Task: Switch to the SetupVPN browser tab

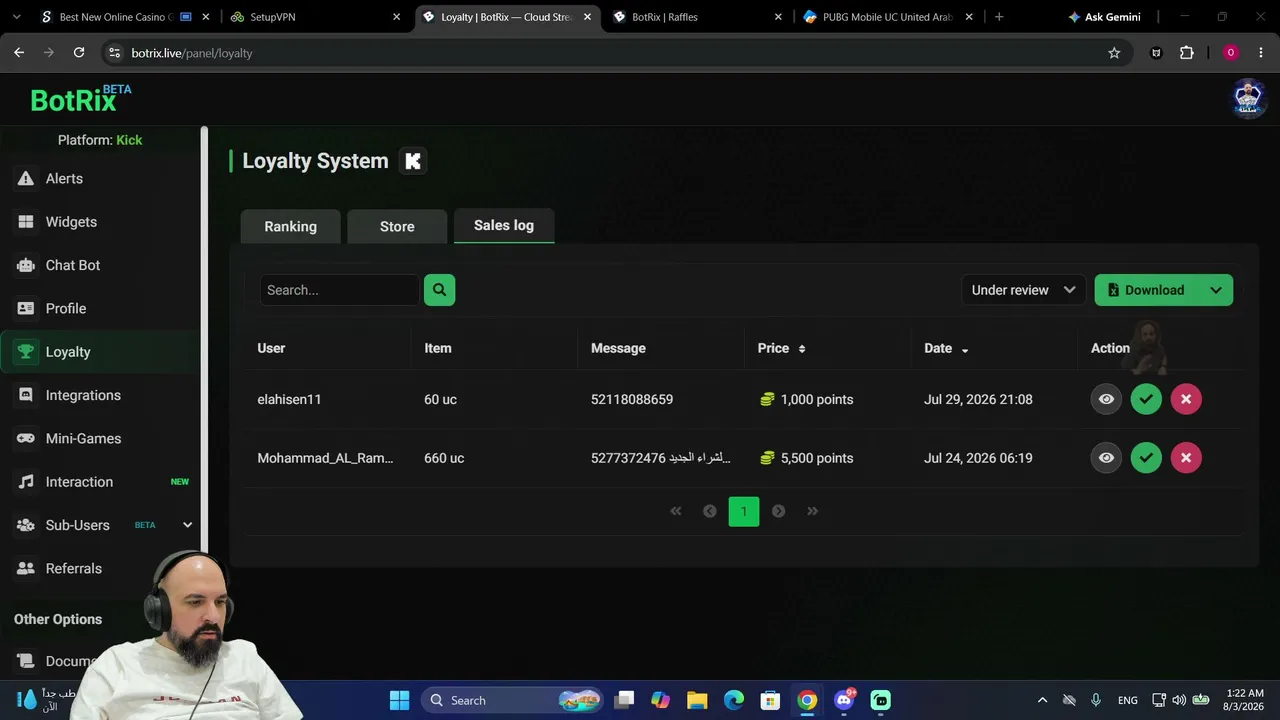Action: (315, 17)
